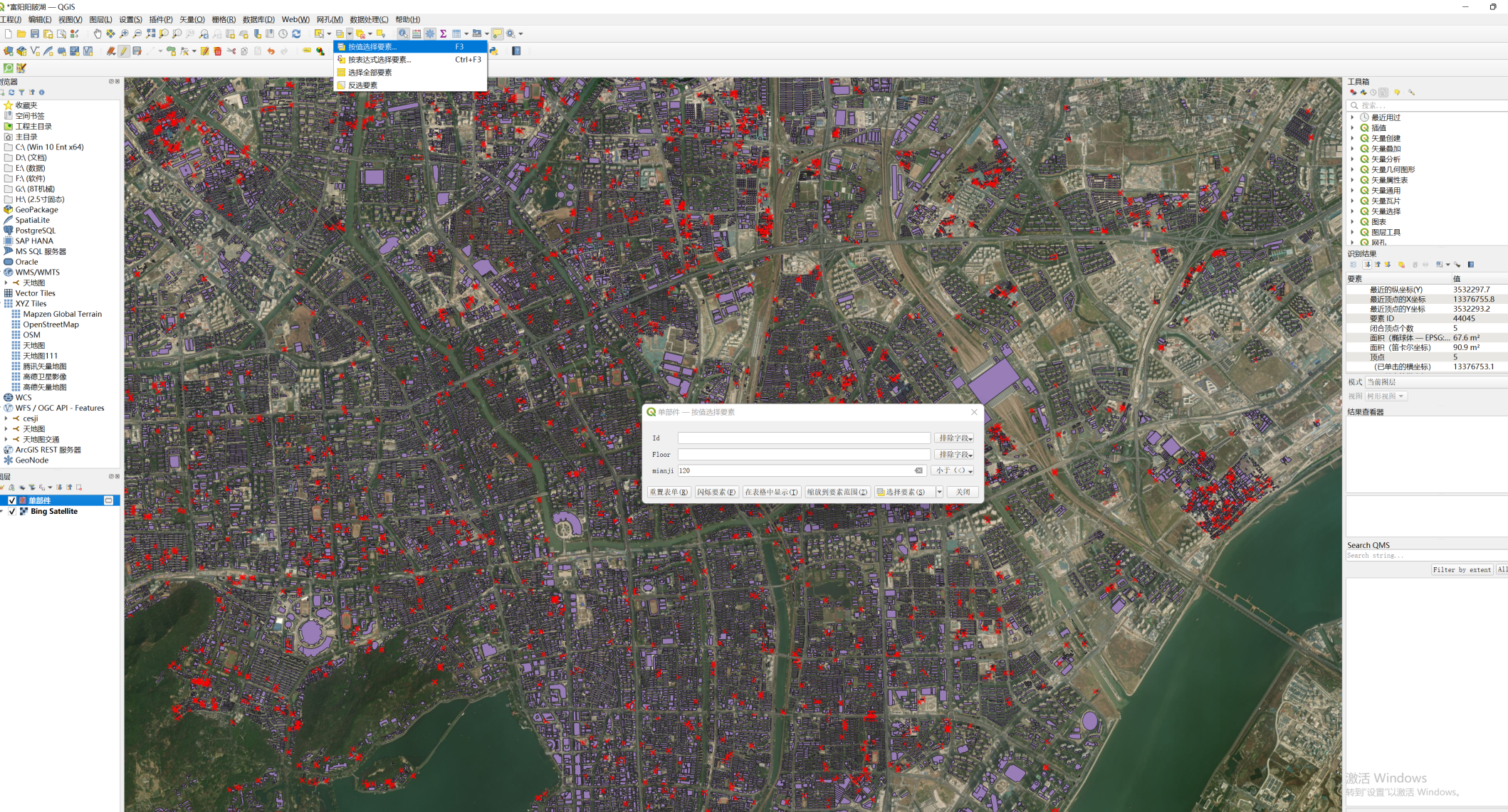Expand the cesji WFS connection node
Screen dimensions: 1508x812
coord(6,418)
